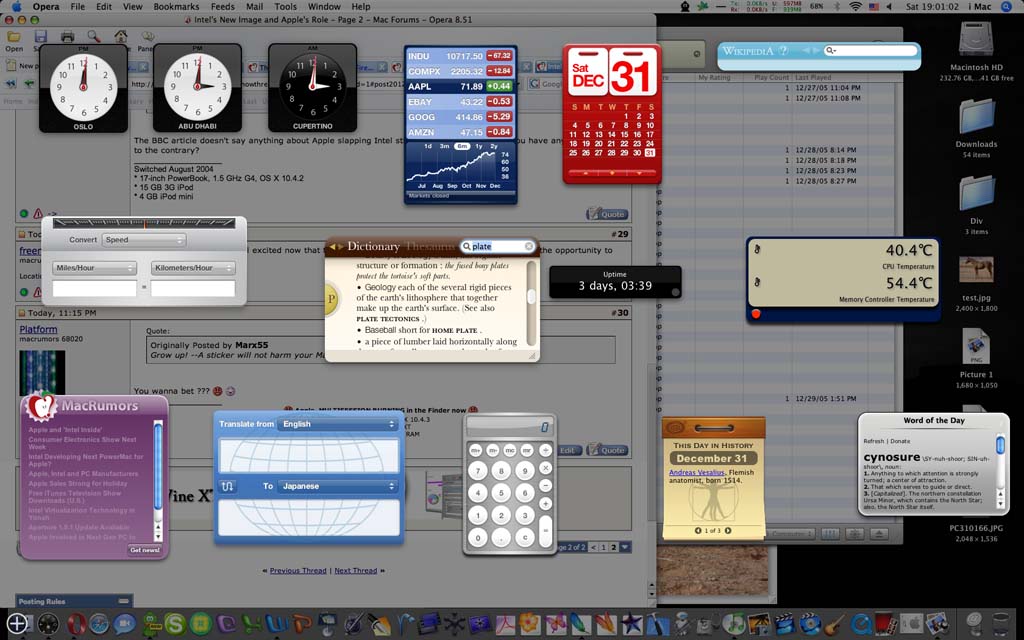Open the Kilometers/Hour unit dropdown
Screen dimensions: 1024x640
[x=193, y=268]
